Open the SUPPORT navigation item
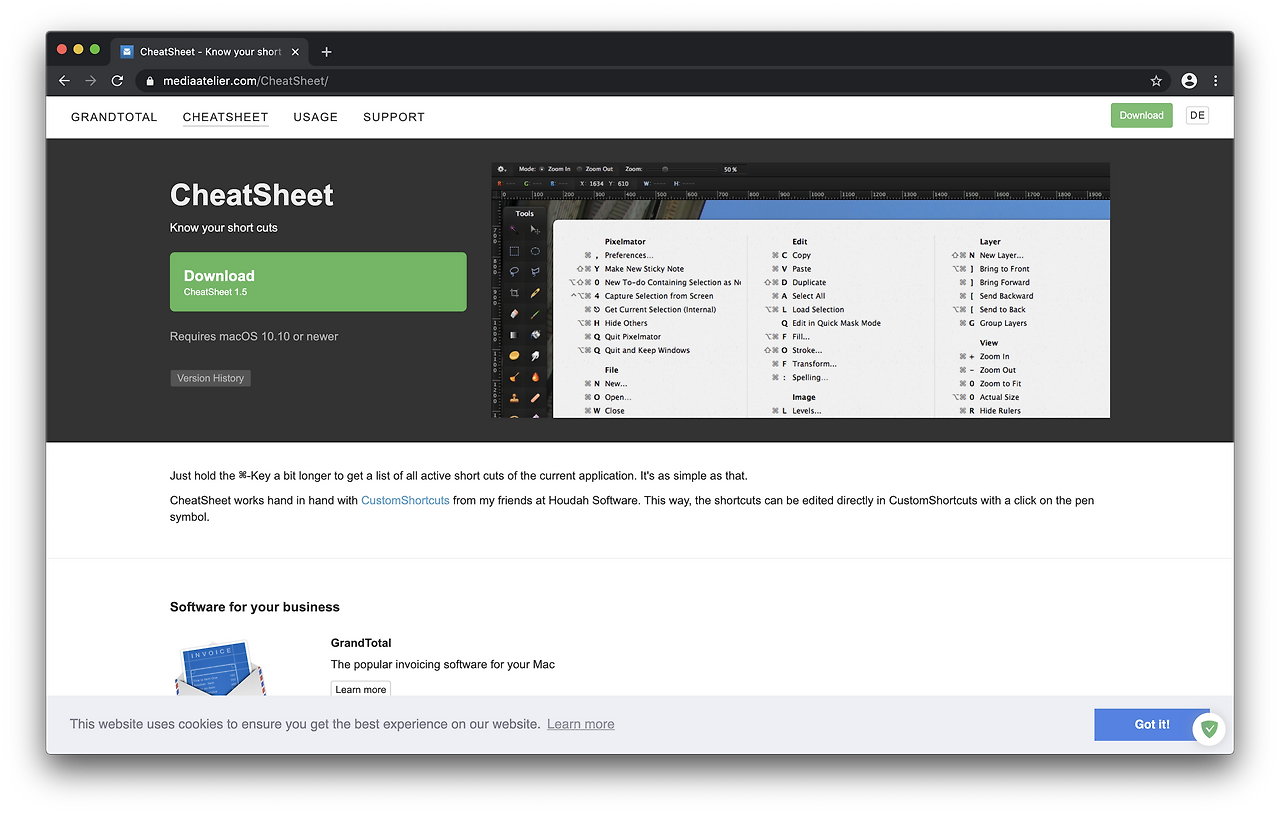The width and height of the screenshot is (1280, 815). click(x=394, y=117)
